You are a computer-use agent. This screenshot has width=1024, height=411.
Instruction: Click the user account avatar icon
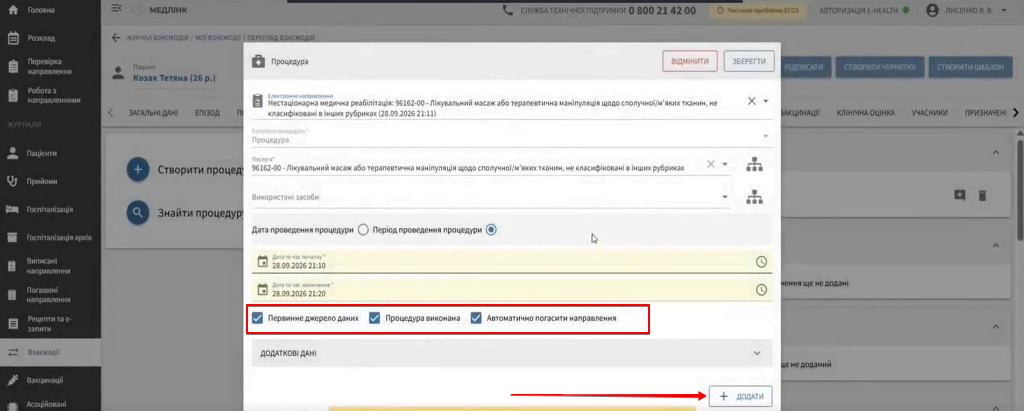coord(933,10)
